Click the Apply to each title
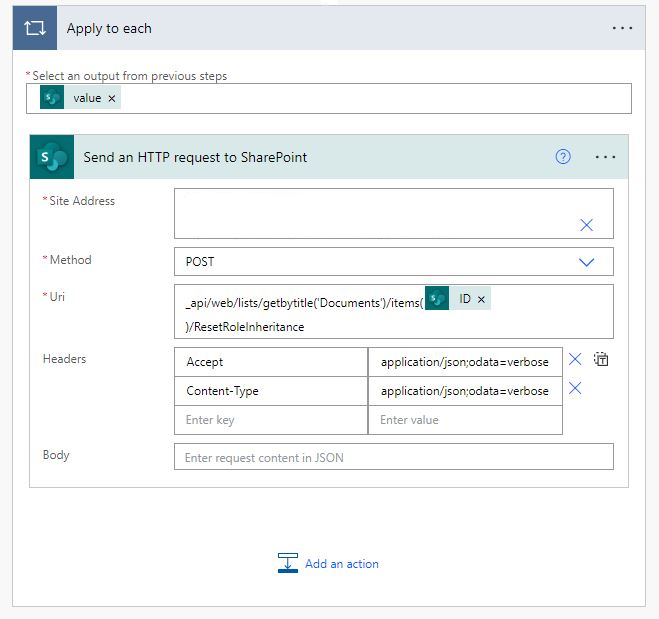This screenshot has width=659, height=619. coord(109,29)
